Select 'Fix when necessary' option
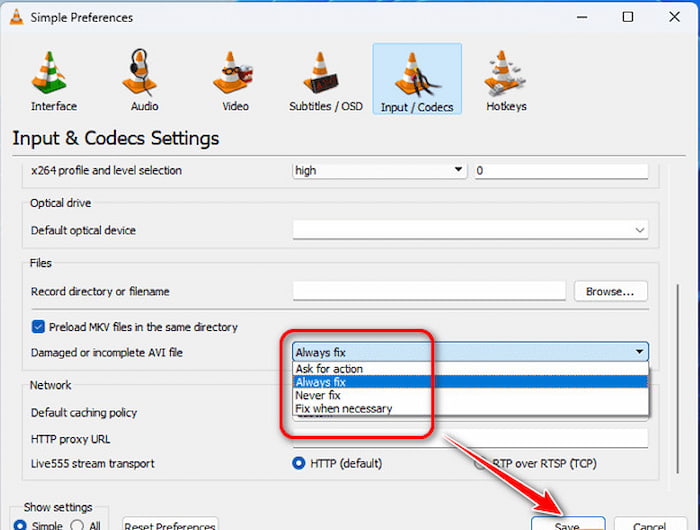This screenshot has height=530, width=700. tap(470, 408)
